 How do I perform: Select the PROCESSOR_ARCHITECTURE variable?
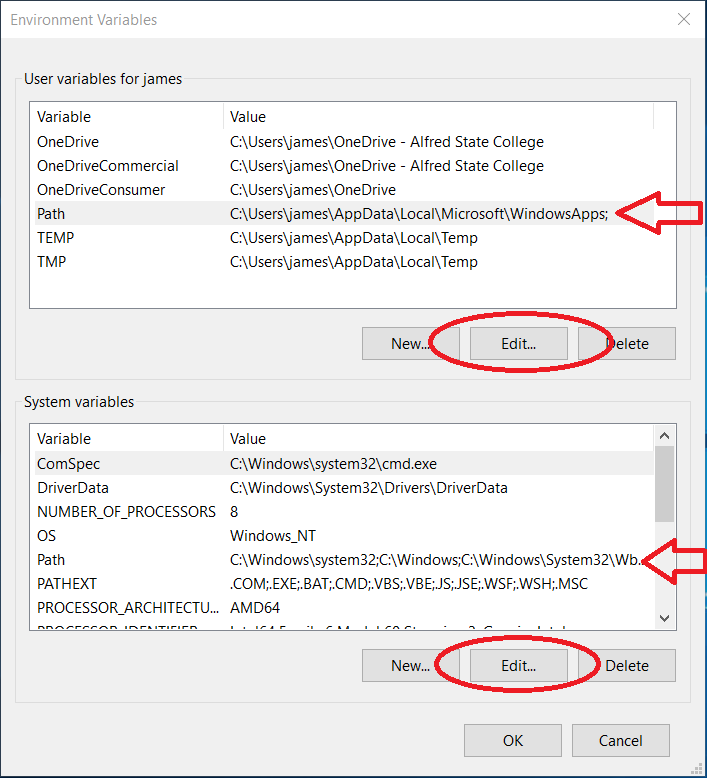pyautogui.click(x=344, y=607)
